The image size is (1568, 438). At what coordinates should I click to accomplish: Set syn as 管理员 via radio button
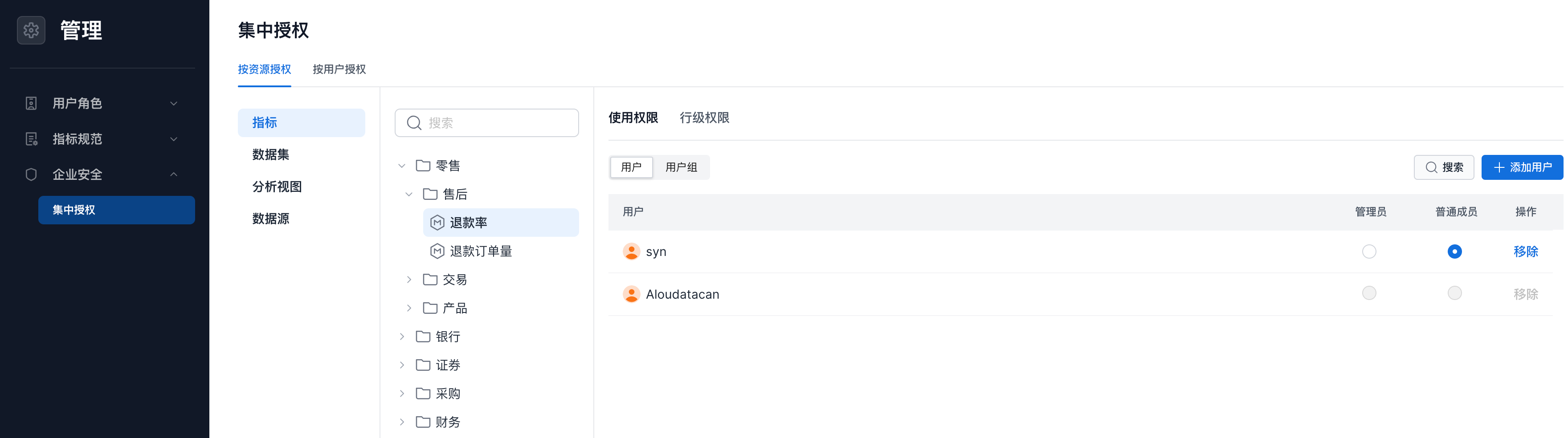(x=1368, y=251)
